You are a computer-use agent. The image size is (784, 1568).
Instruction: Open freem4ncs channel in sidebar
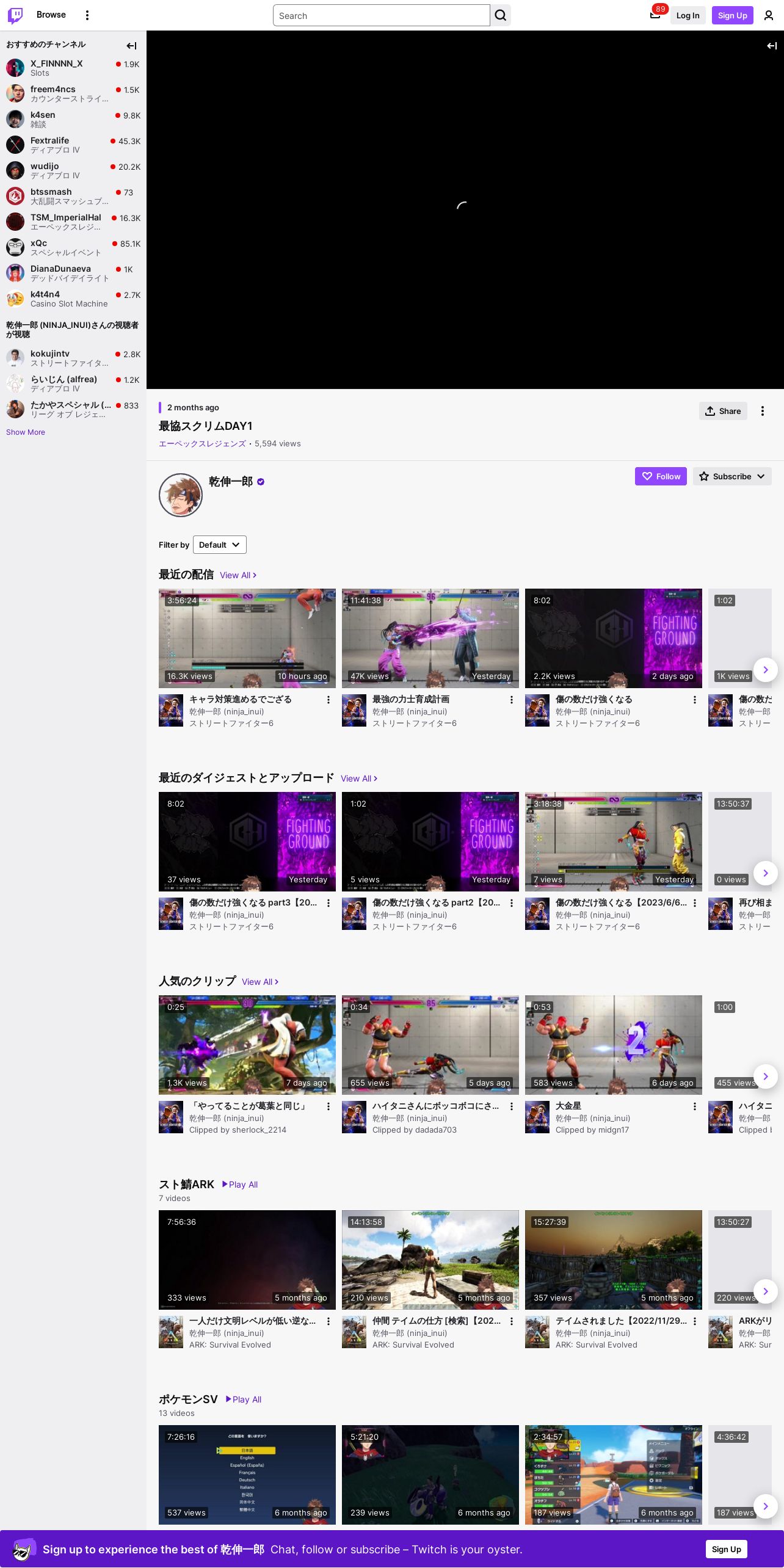click(x=73, y=93)
